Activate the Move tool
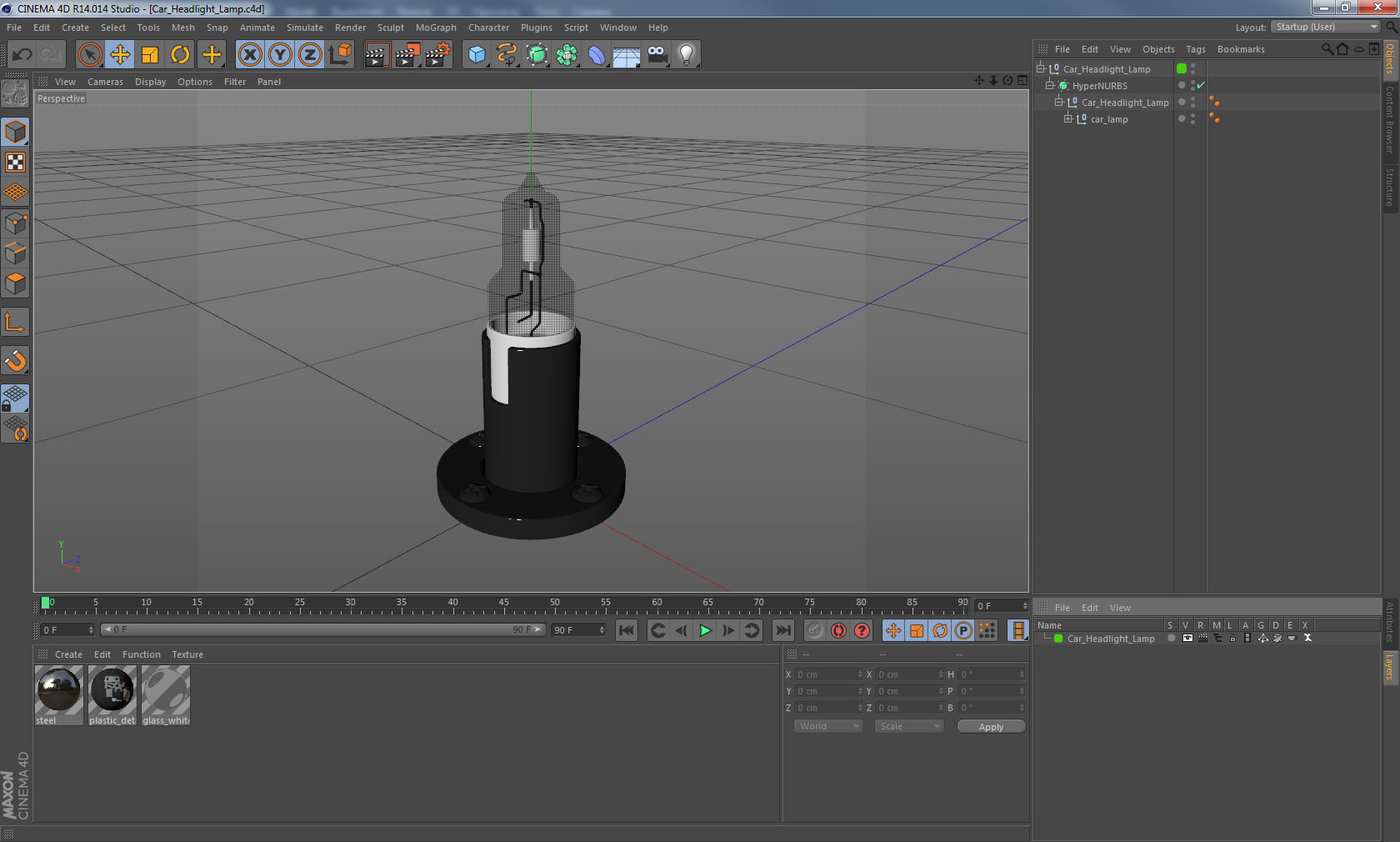 point(120,55)
